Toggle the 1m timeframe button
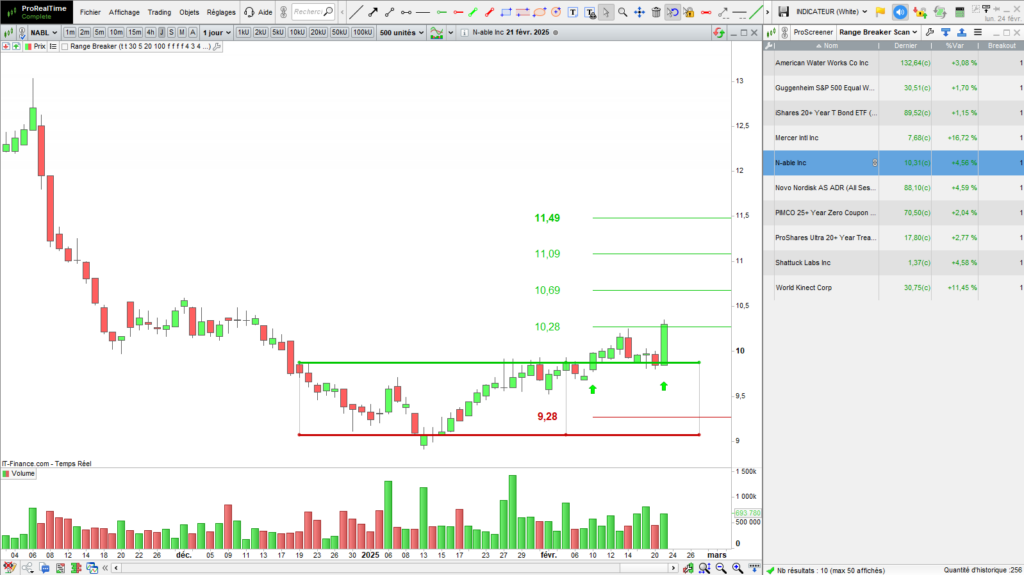 pyautogui.click(x=69, y=32)
